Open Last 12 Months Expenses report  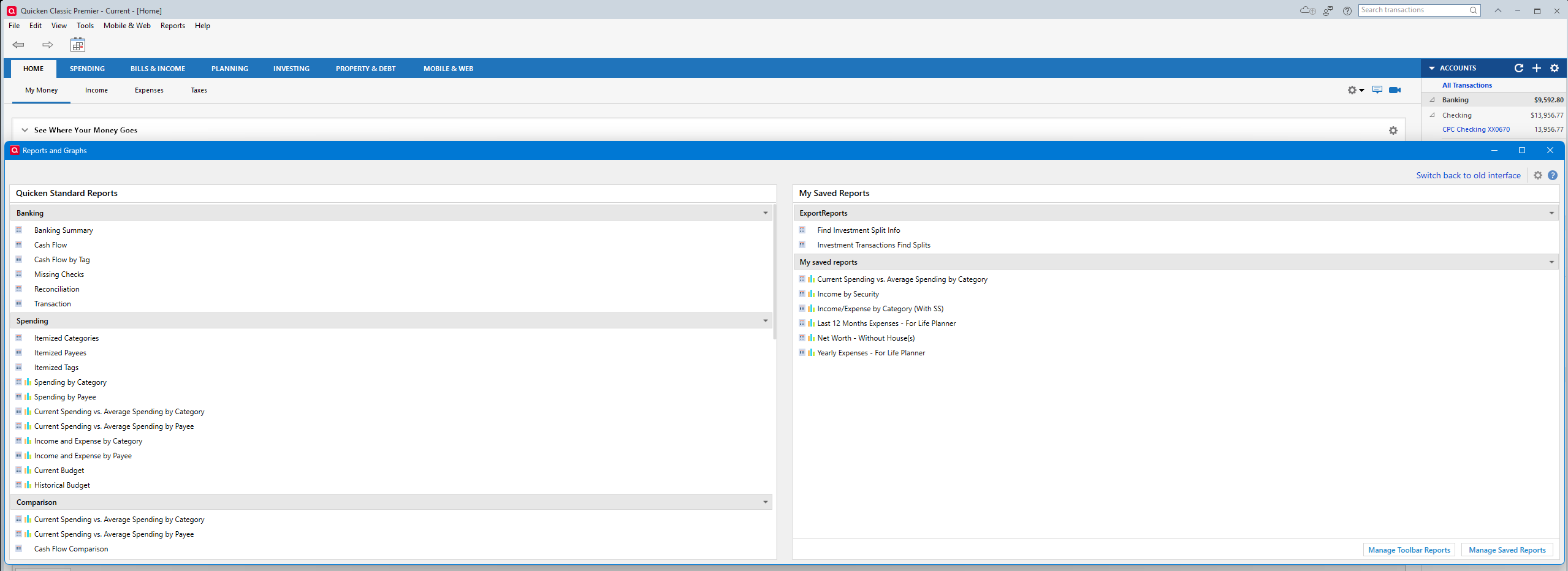pyautogui.click(x=886, y=323)
